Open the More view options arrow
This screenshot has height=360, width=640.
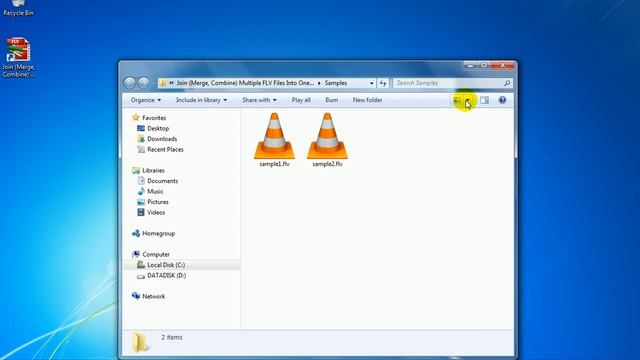click(467, 100)
